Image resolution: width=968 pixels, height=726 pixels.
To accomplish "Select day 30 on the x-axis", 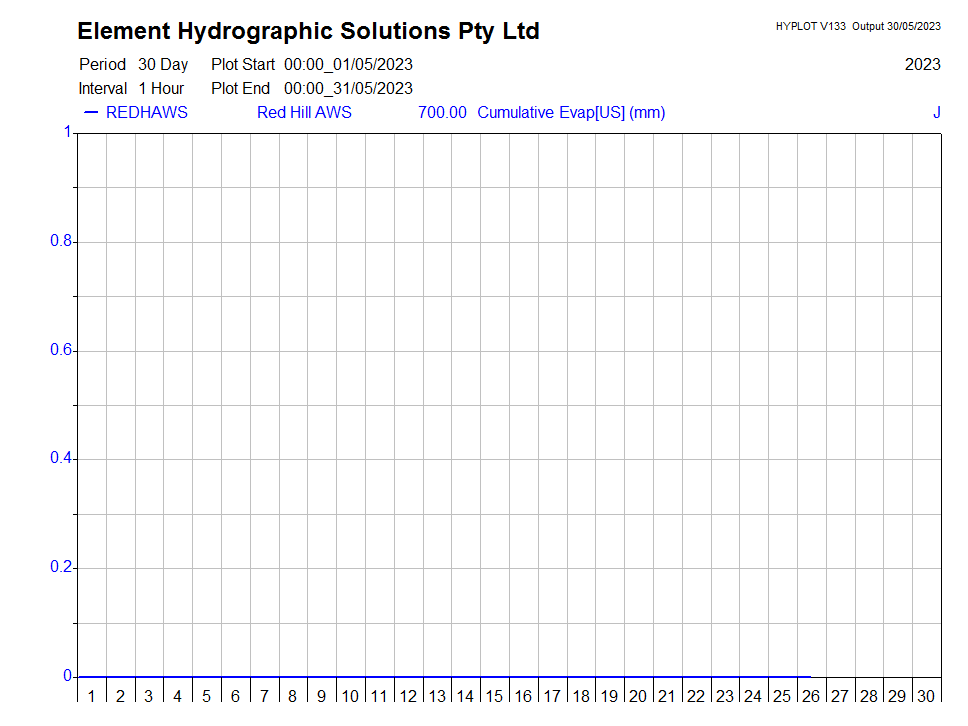I will [x=926, y=696].
